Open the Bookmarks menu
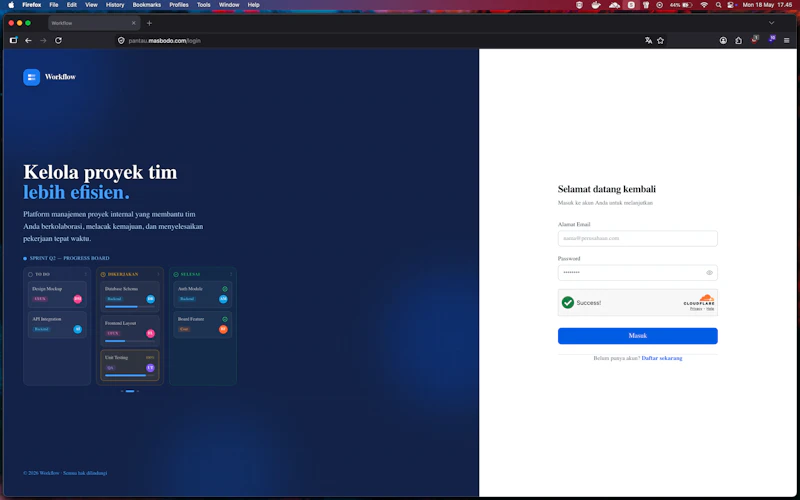Screen dimensions: 800x500 [x=147, y=5]
